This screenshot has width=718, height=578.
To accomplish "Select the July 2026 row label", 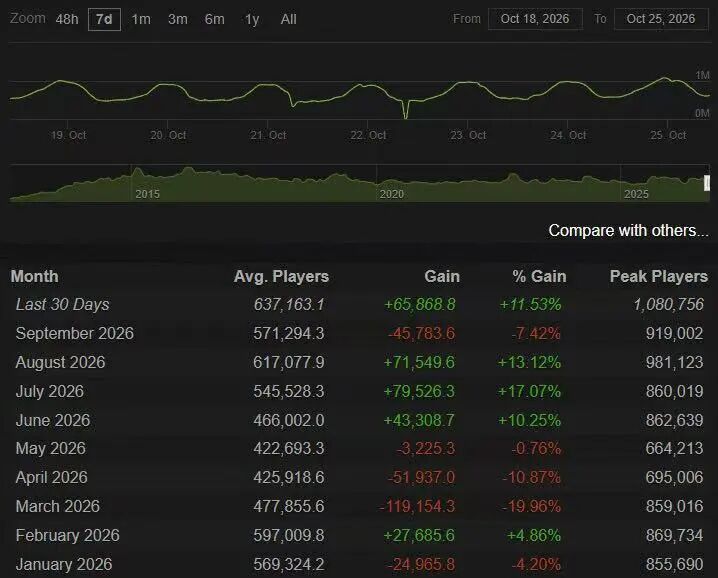I will pyautogui.click(x=50, y=392).
